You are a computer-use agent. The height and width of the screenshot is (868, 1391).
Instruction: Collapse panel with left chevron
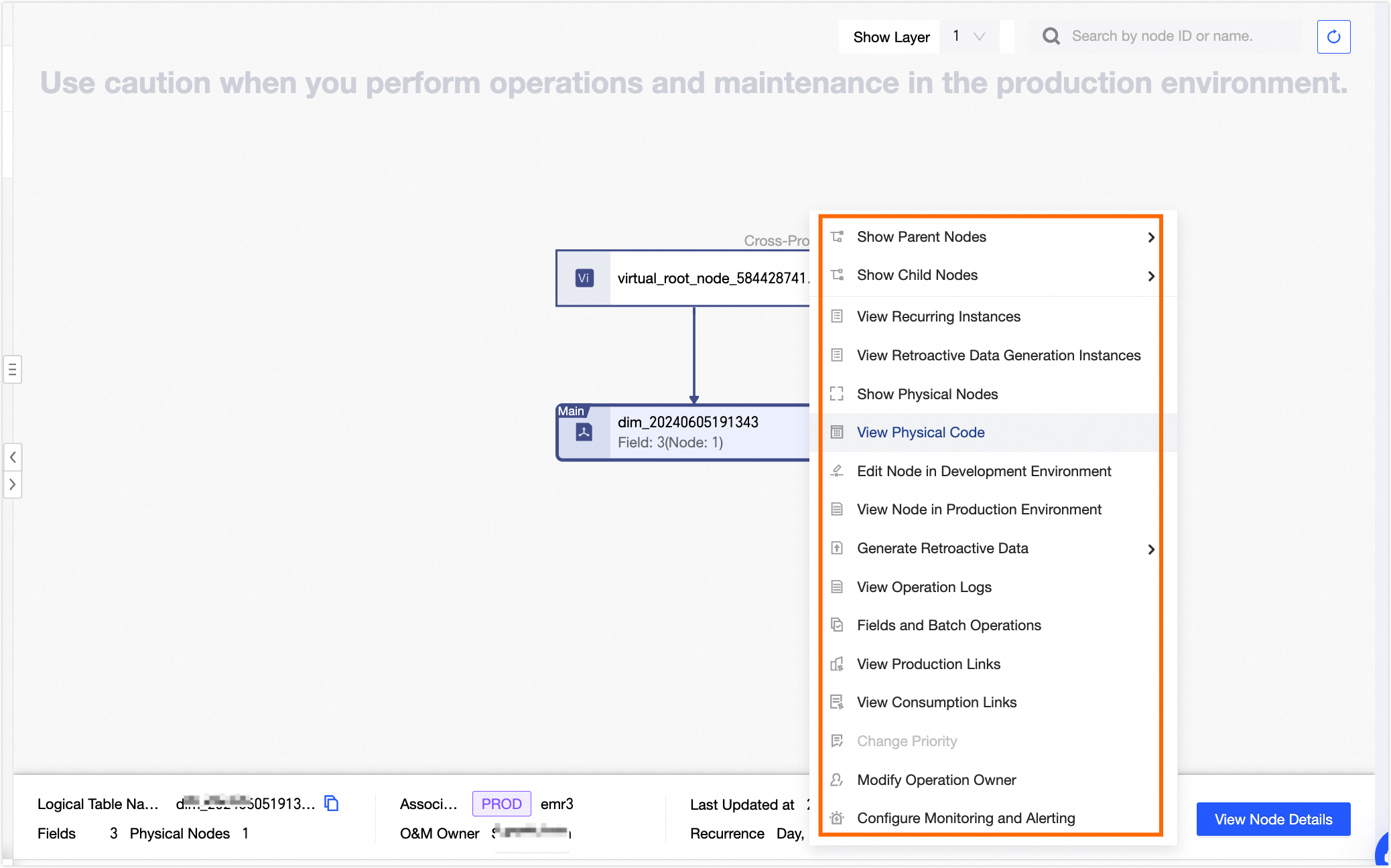click(x=12, y=457)
